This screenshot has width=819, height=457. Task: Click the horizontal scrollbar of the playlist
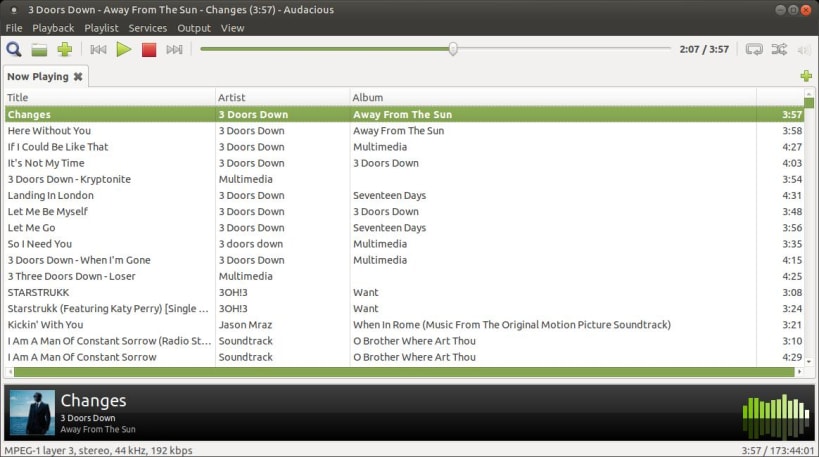(404, 372)
